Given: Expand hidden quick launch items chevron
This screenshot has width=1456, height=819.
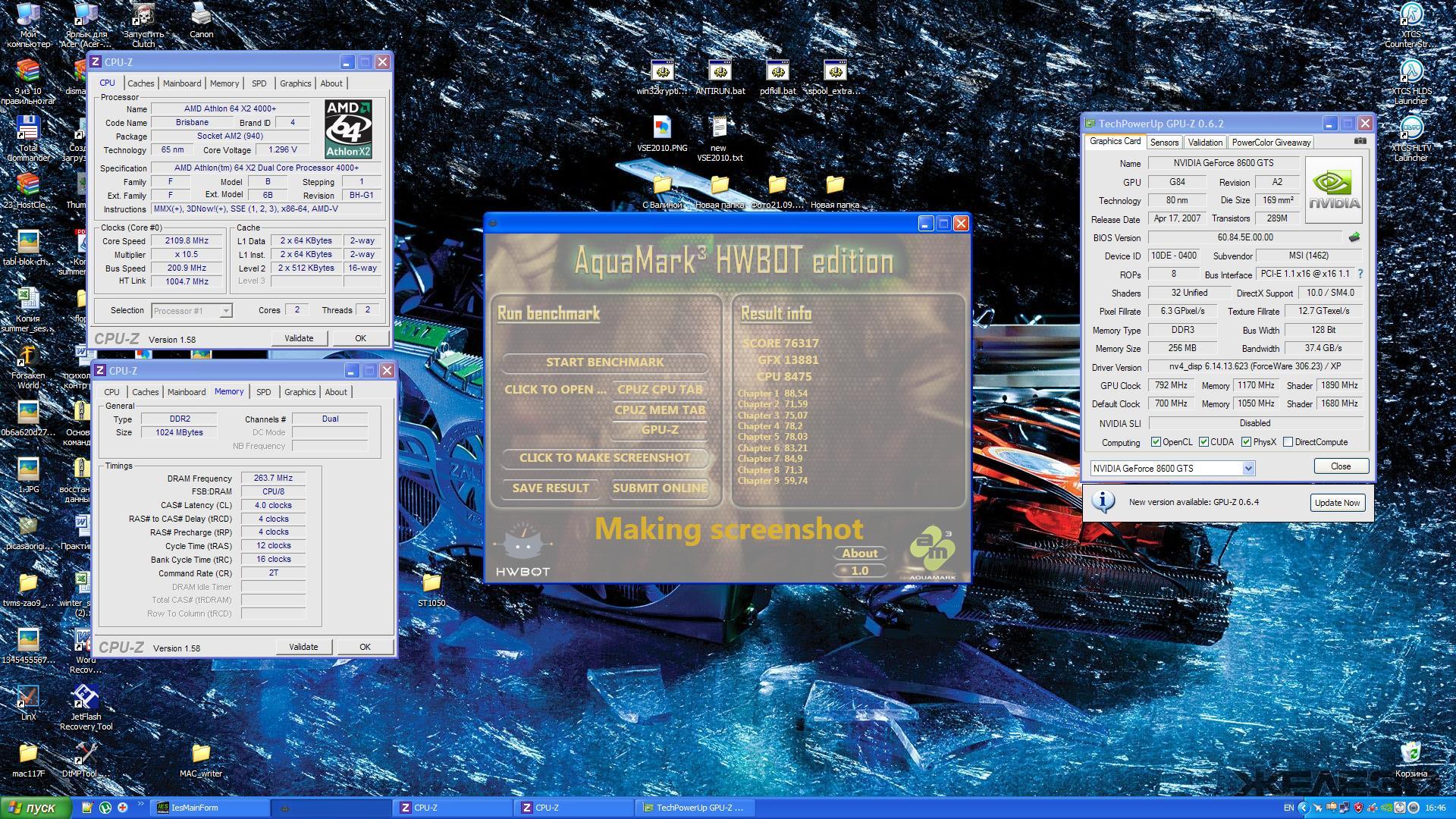Looking at the screenshot, I should (x=141, y=805).
